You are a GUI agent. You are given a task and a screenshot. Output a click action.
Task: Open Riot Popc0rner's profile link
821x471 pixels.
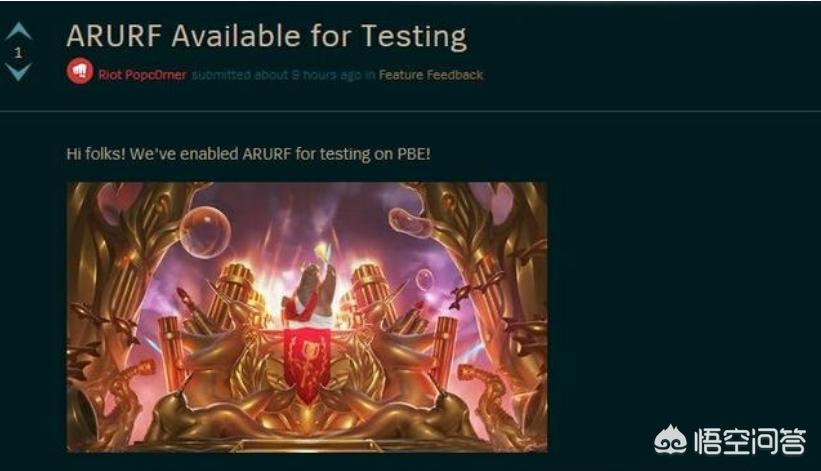142,75
